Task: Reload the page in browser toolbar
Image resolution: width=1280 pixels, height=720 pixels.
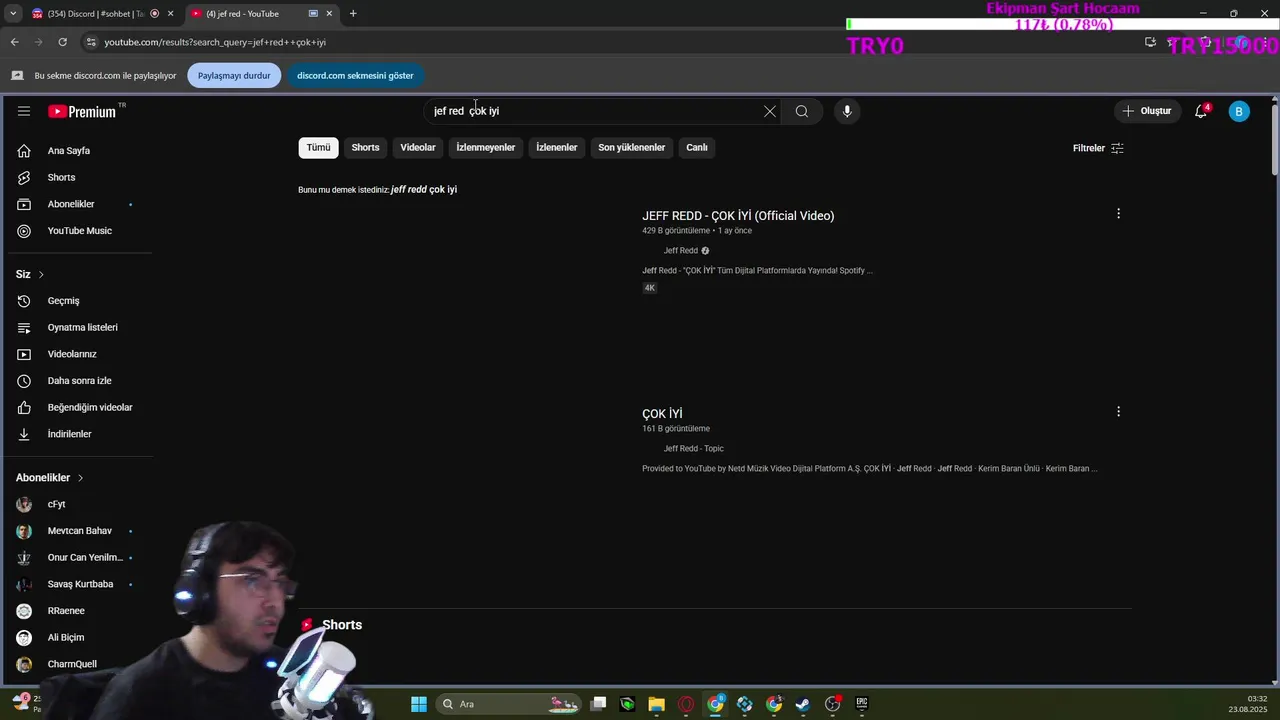Action: point(62,42)
